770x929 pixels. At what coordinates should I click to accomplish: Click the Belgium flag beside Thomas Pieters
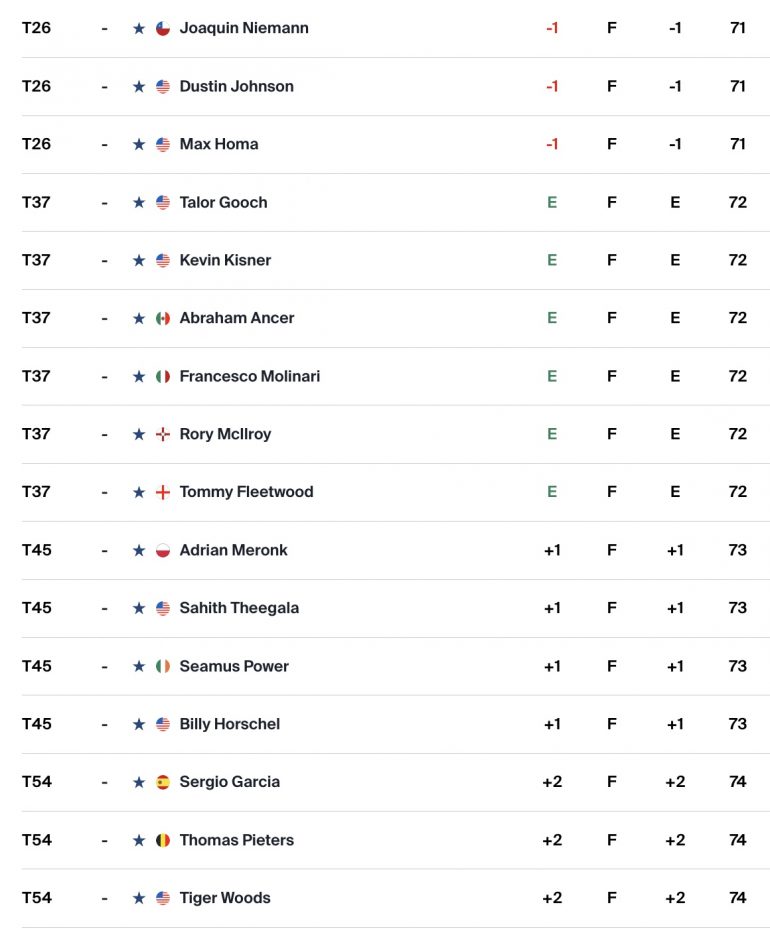click(x=163, y=840)
